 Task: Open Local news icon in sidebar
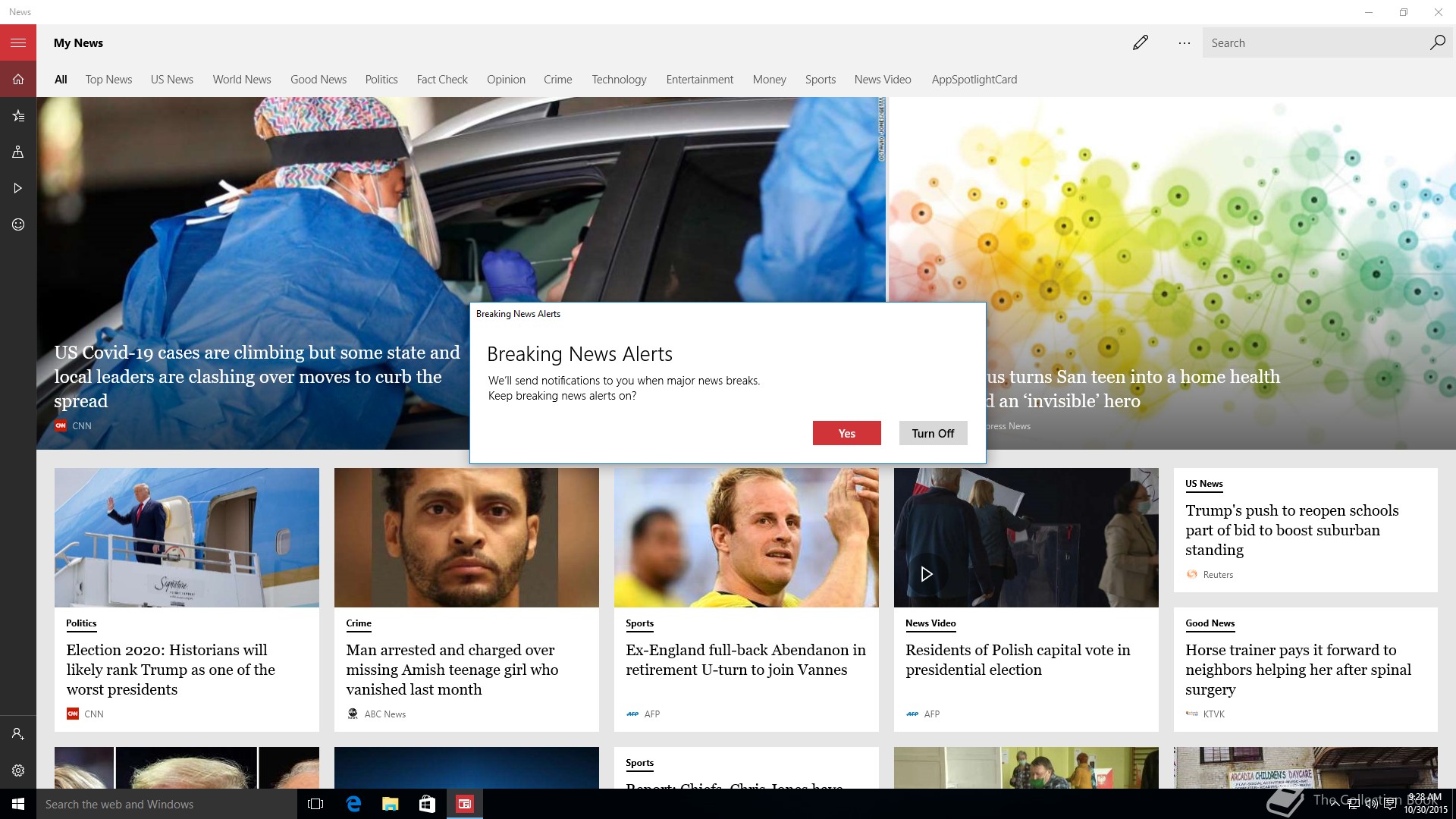point(18,152)
